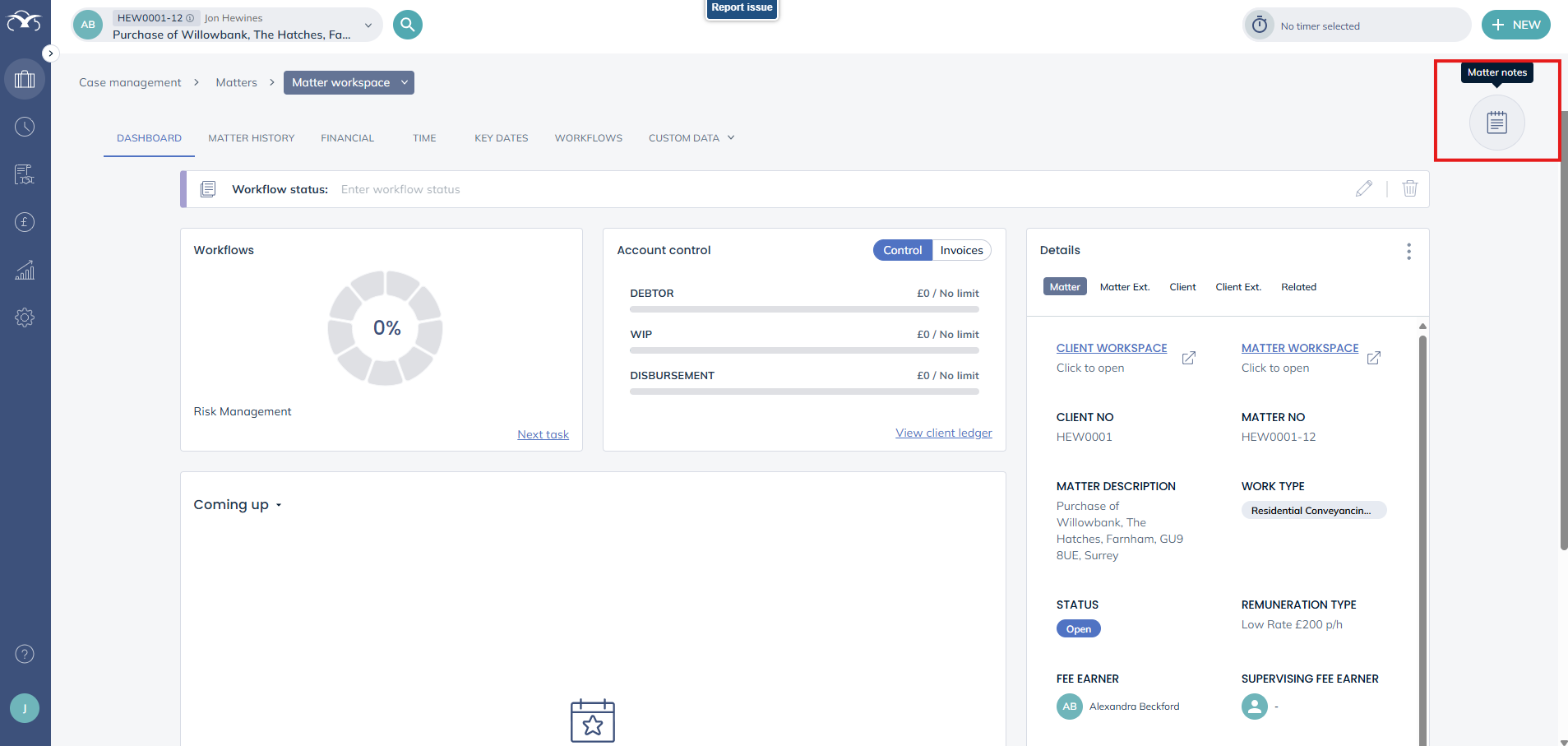Viewport: 1568px width, 746px height.
Task: Open the Matter notes panel
Action: pyautogui.click(x=1496, y=123)
